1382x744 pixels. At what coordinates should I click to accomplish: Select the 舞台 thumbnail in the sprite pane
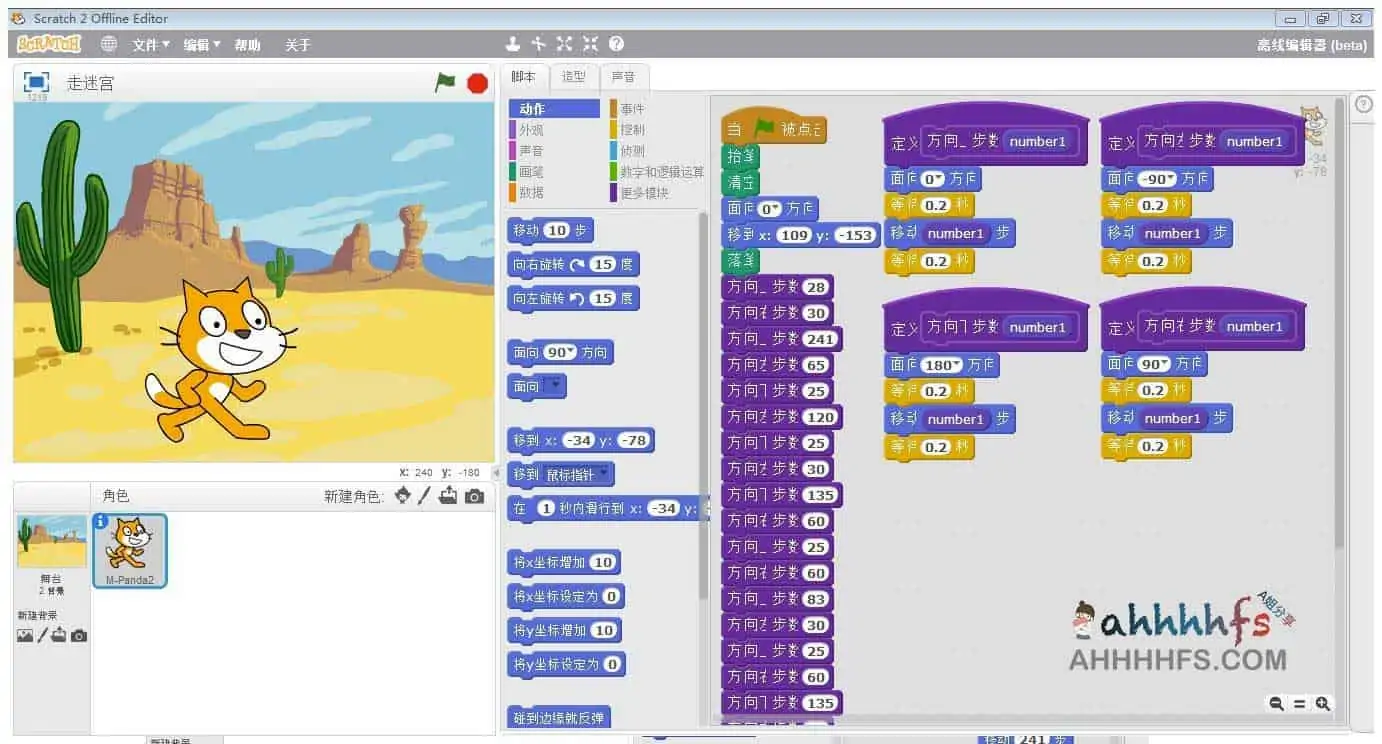51,548
